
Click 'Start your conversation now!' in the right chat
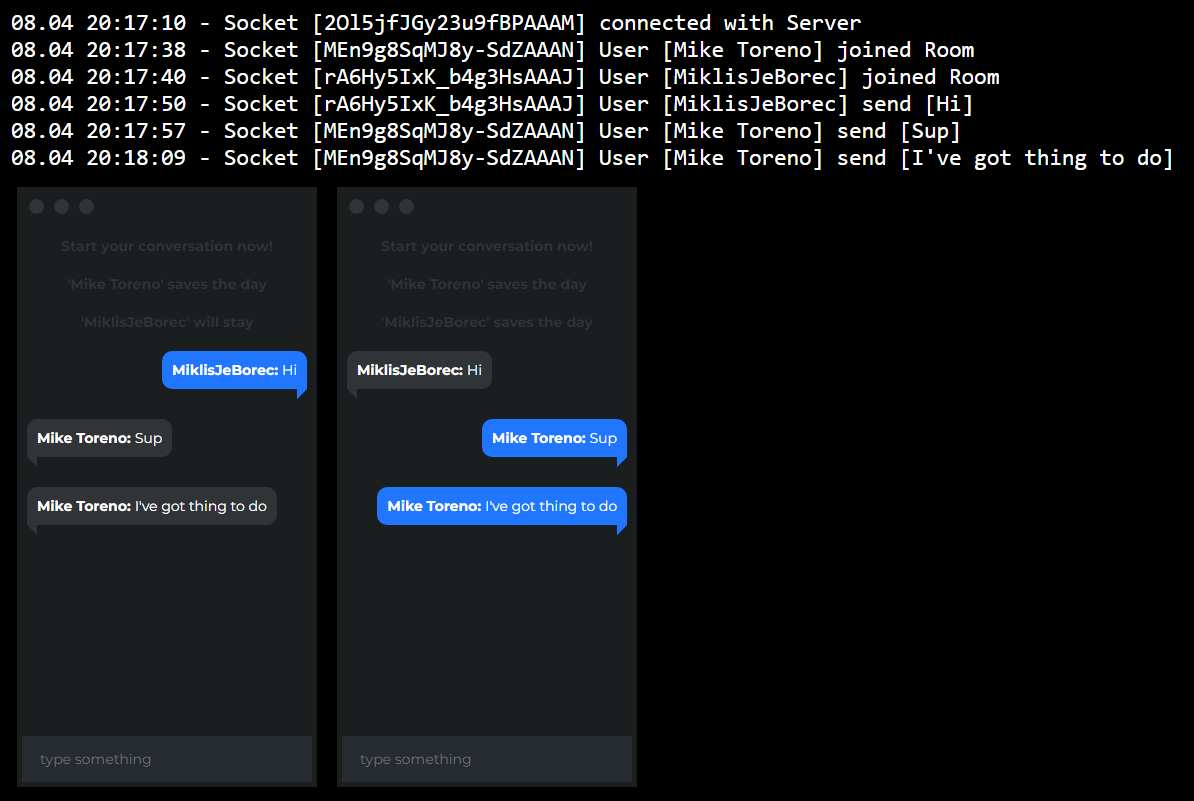click(487, 246)
